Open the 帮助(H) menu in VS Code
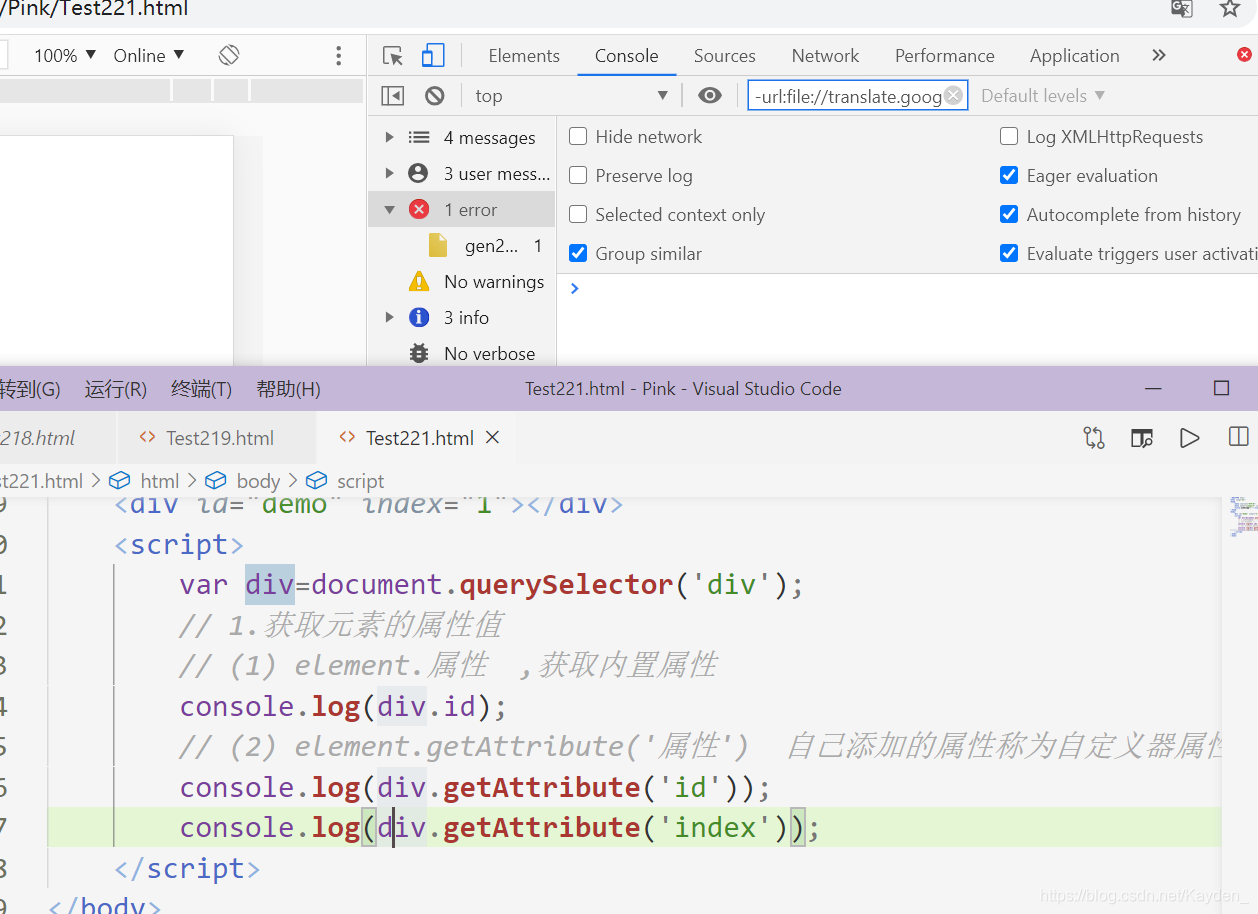Viewport: 1258px width, 914px height. click(289, 389)
